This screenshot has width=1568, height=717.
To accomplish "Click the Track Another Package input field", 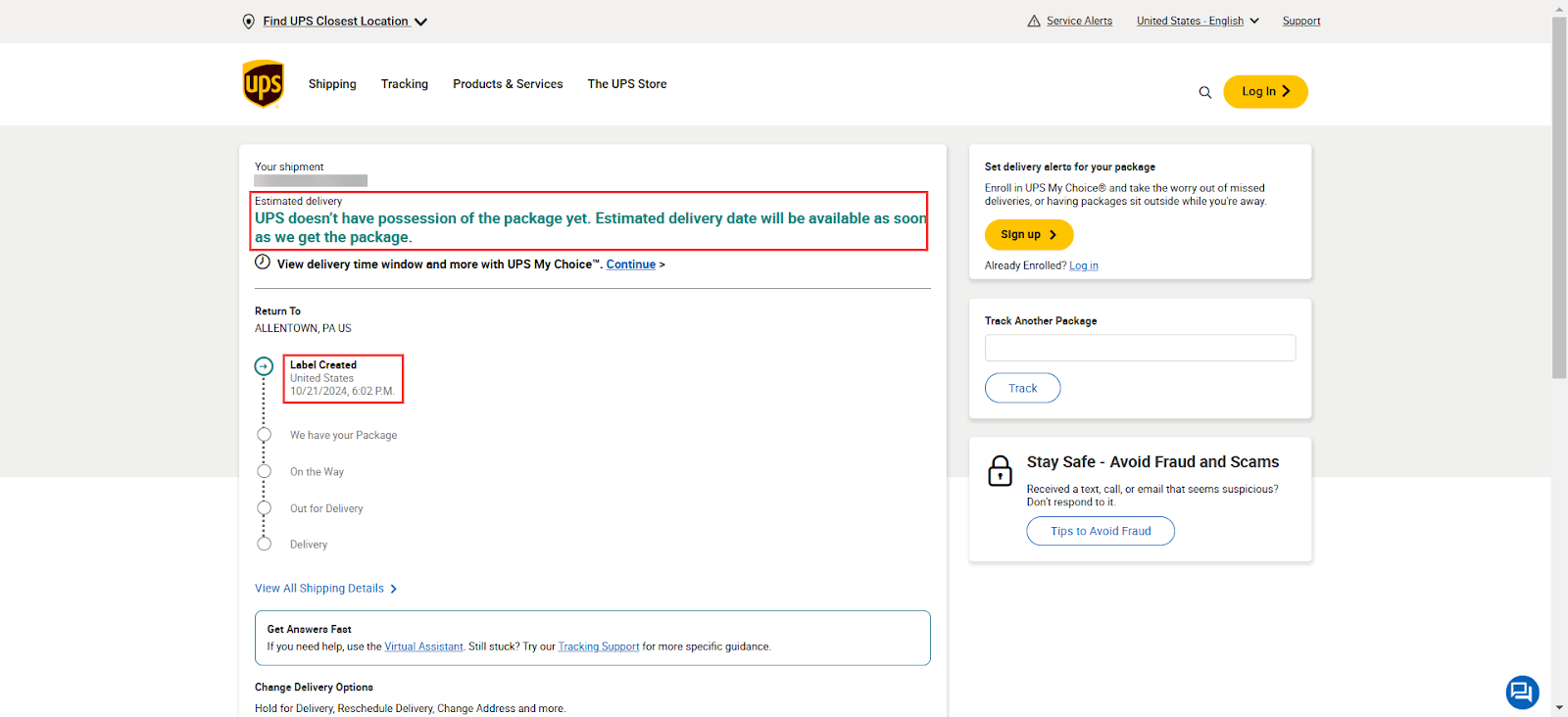I will click(1140, 348).
